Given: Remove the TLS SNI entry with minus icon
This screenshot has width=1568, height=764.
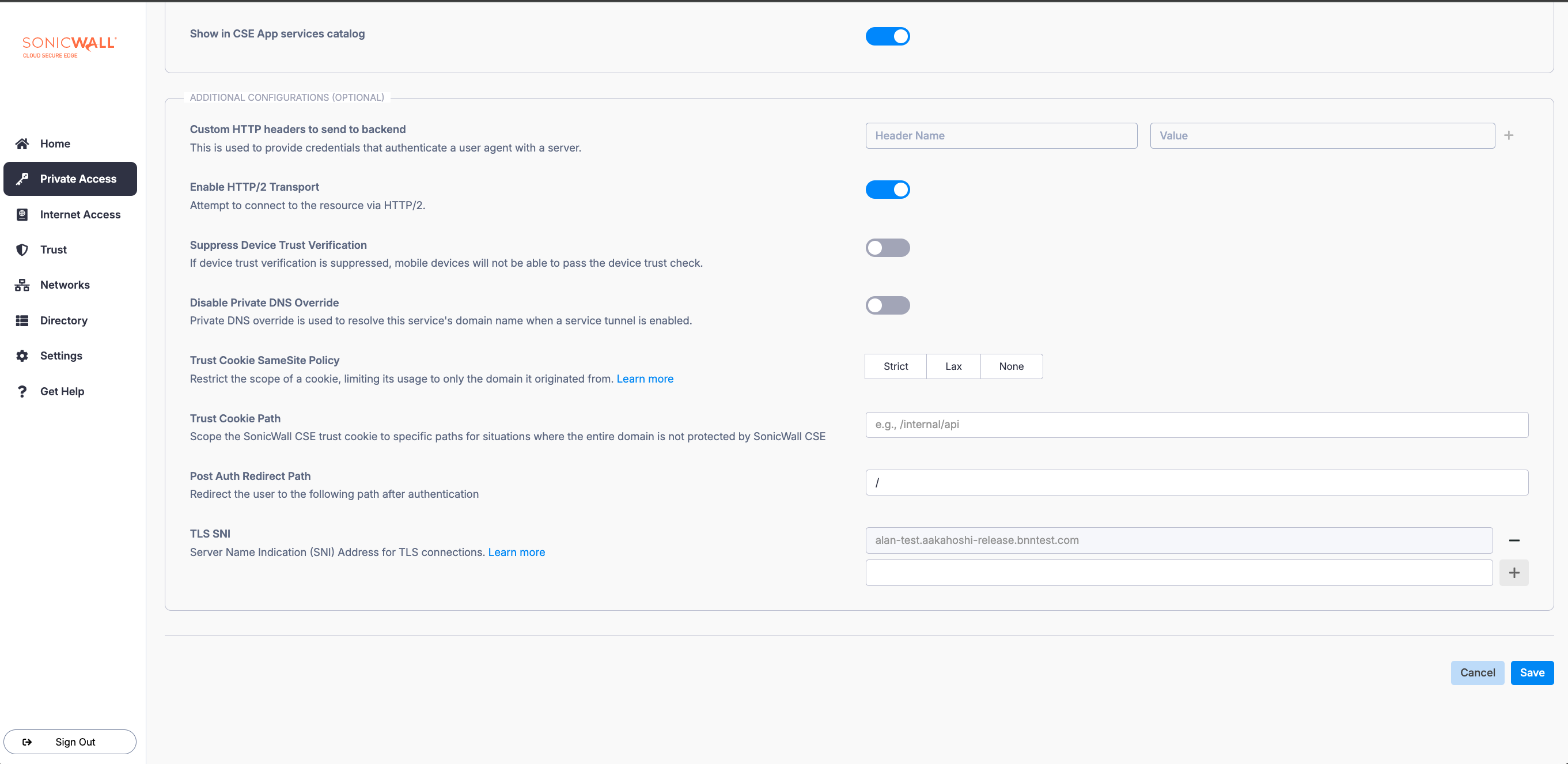Looking at the screenshot, I should point(1514,540).
